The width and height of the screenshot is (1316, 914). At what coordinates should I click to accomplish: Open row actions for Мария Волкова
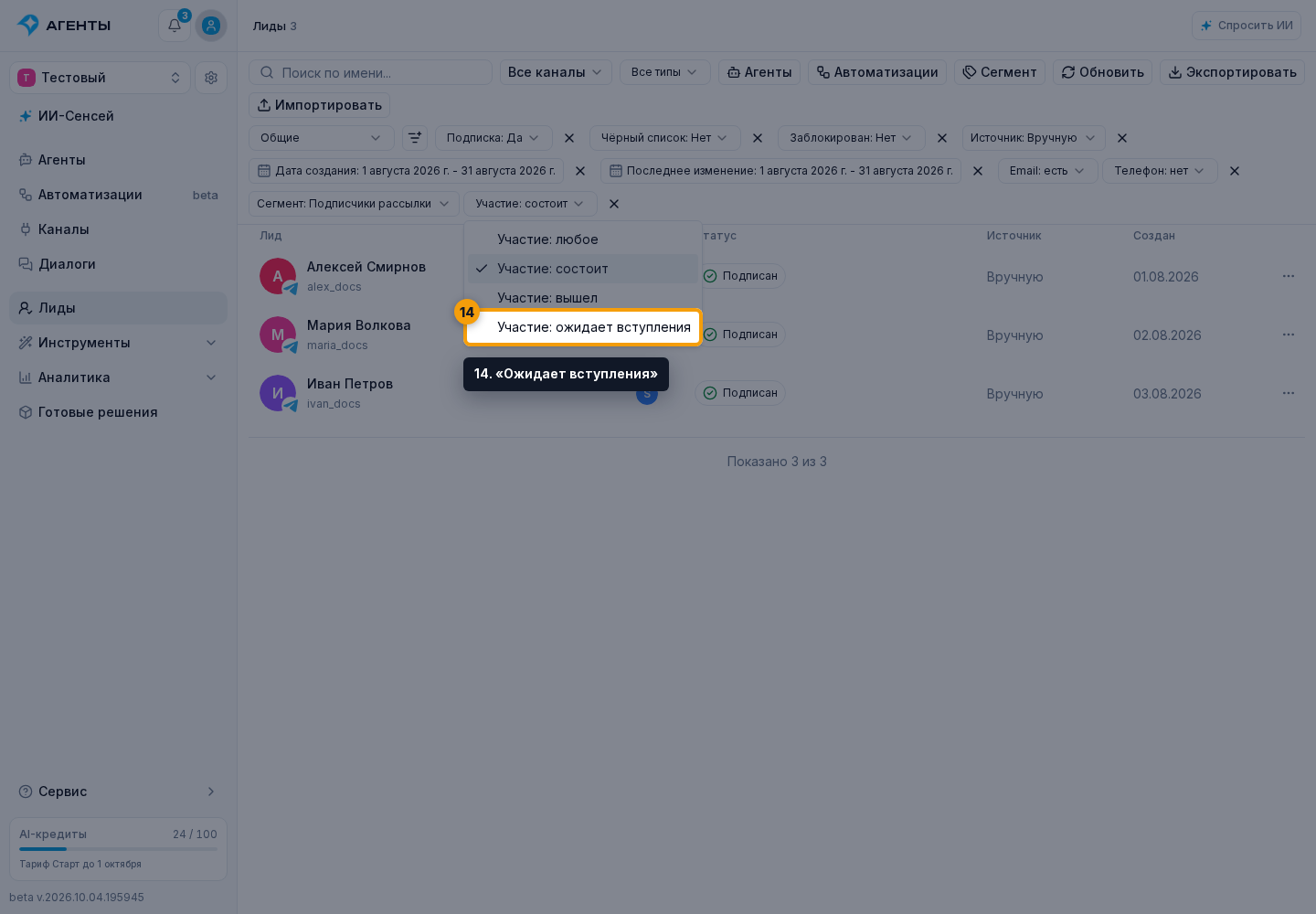pyautogui.click(x=1289, y=335)
